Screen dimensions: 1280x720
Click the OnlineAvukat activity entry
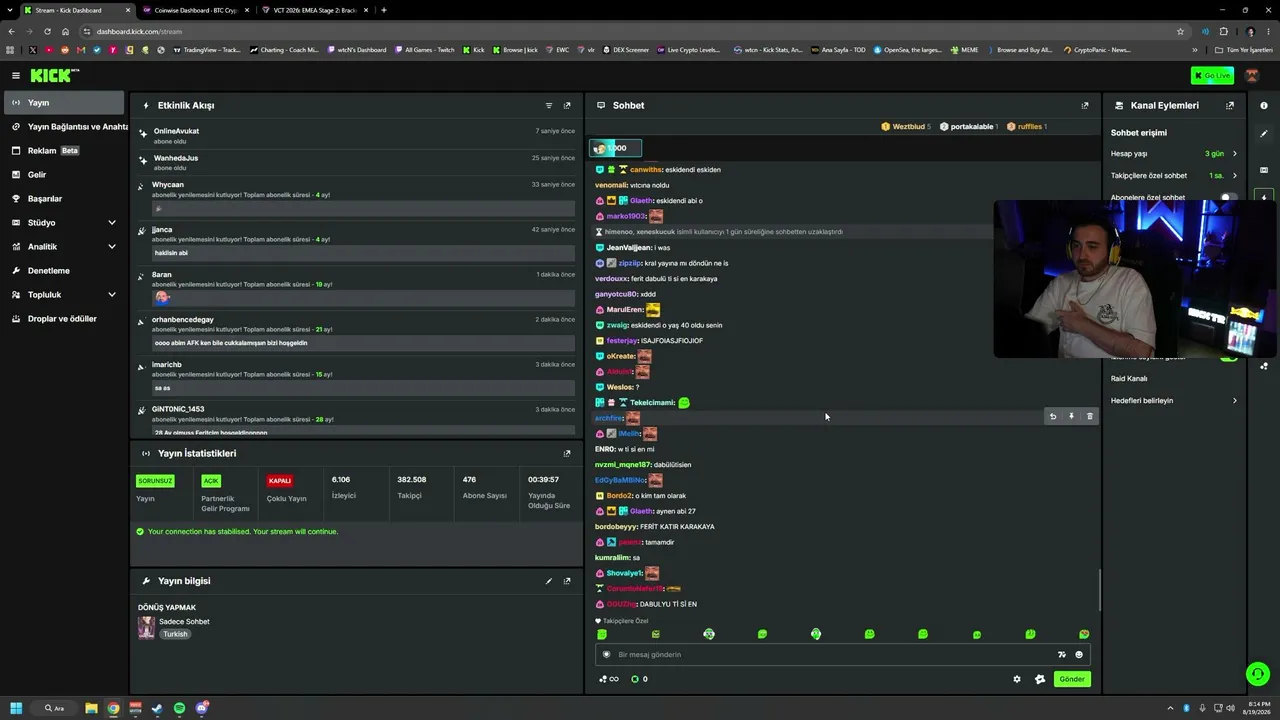(356, 136)
